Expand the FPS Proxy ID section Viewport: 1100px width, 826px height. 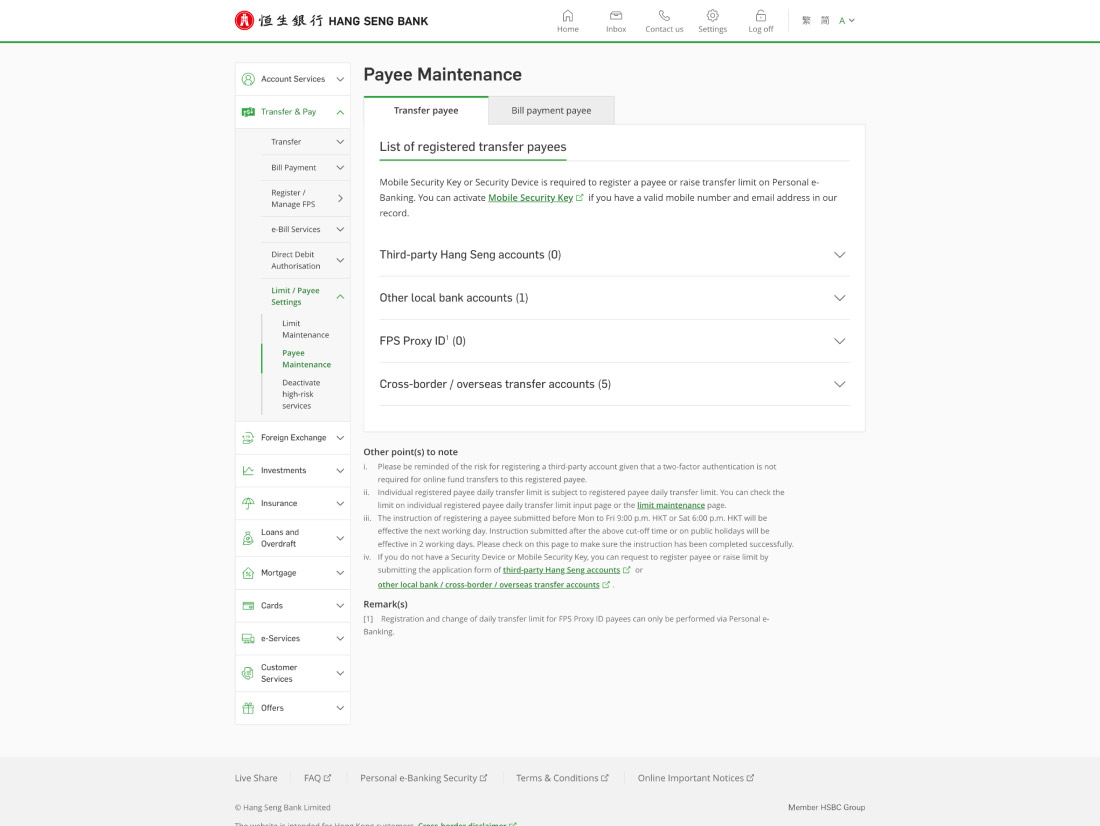839,341
